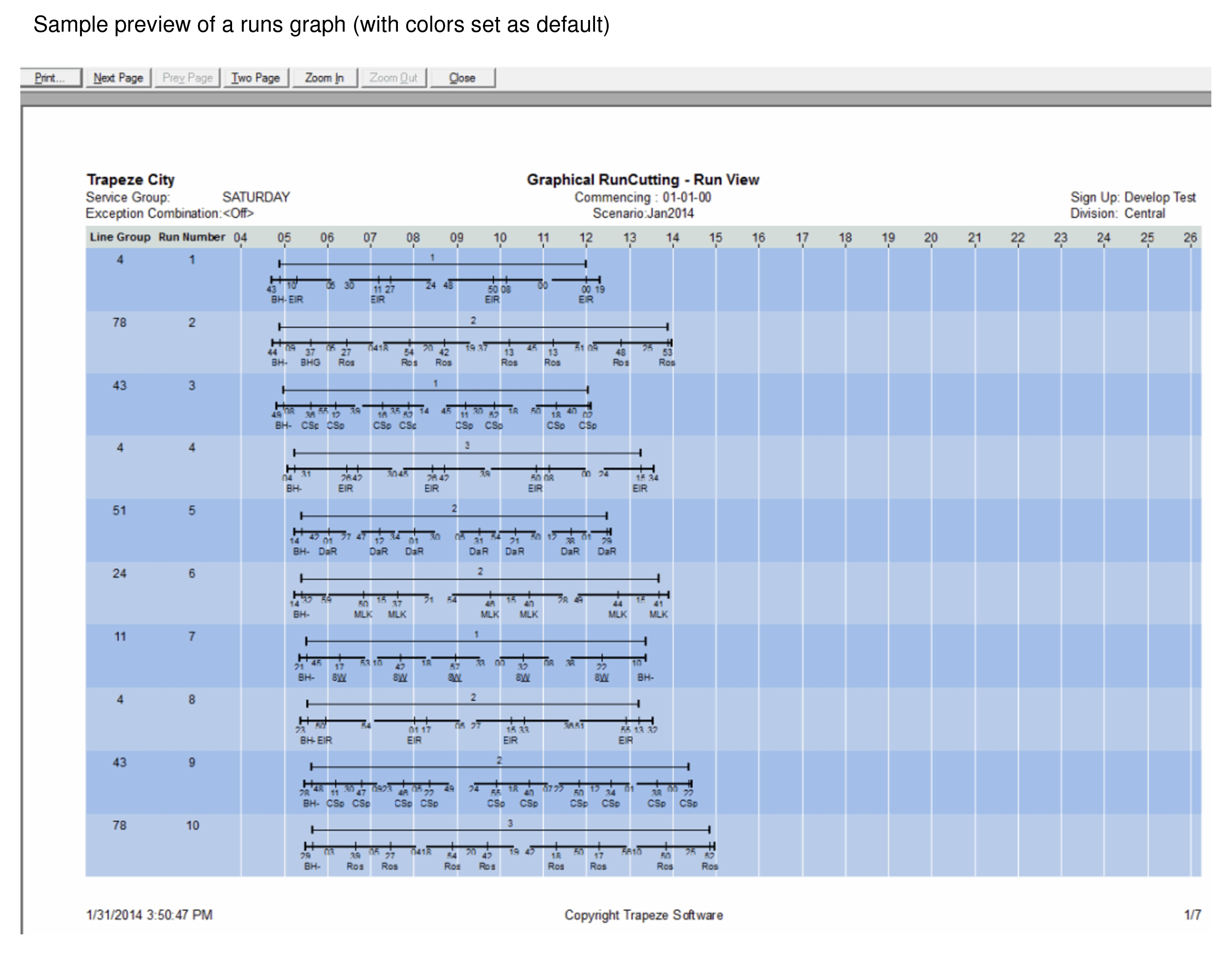
Task: Click the Run Number column header
Action: (191, 237)
